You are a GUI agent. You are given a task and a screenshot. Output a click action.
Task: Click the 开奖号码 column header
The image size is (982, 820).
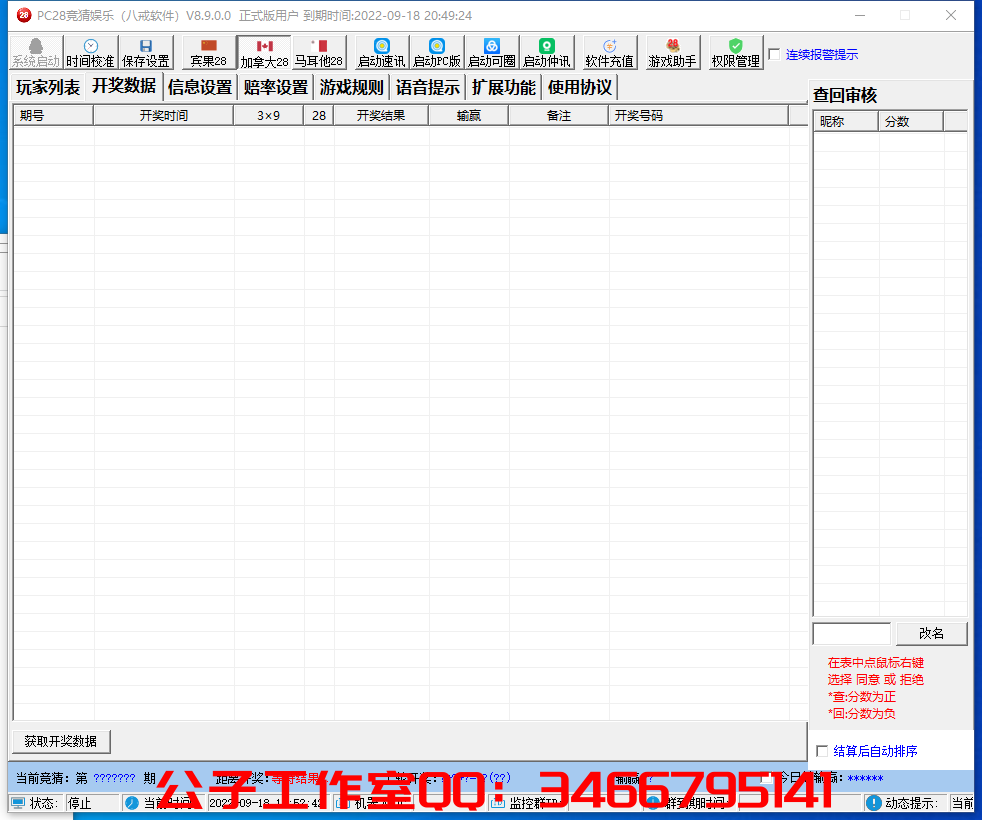click(698, 116)
